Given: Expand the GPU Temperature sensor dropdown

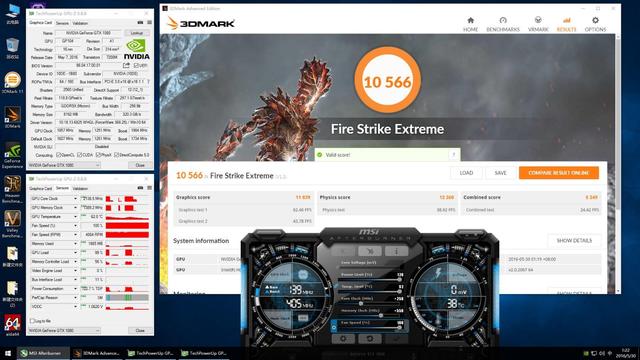Looking at the screenshot, I should pos(75,217).
